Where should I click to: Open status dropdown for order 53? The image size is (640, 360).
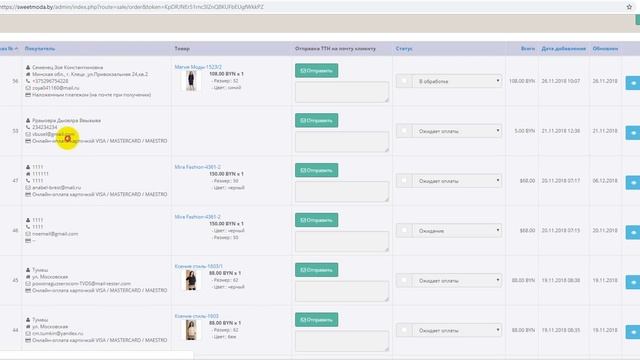(x=457, y=131)
